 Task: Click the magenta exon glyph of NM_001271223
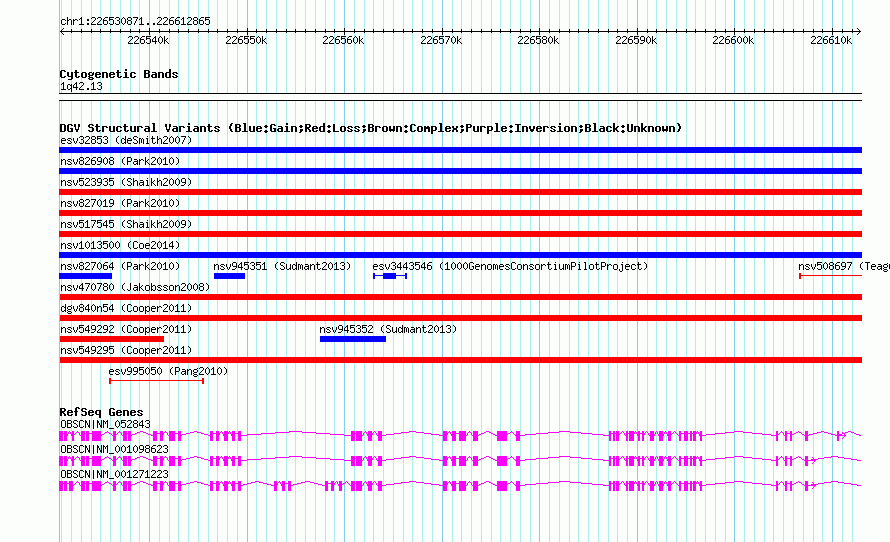(x=460, y=486)
